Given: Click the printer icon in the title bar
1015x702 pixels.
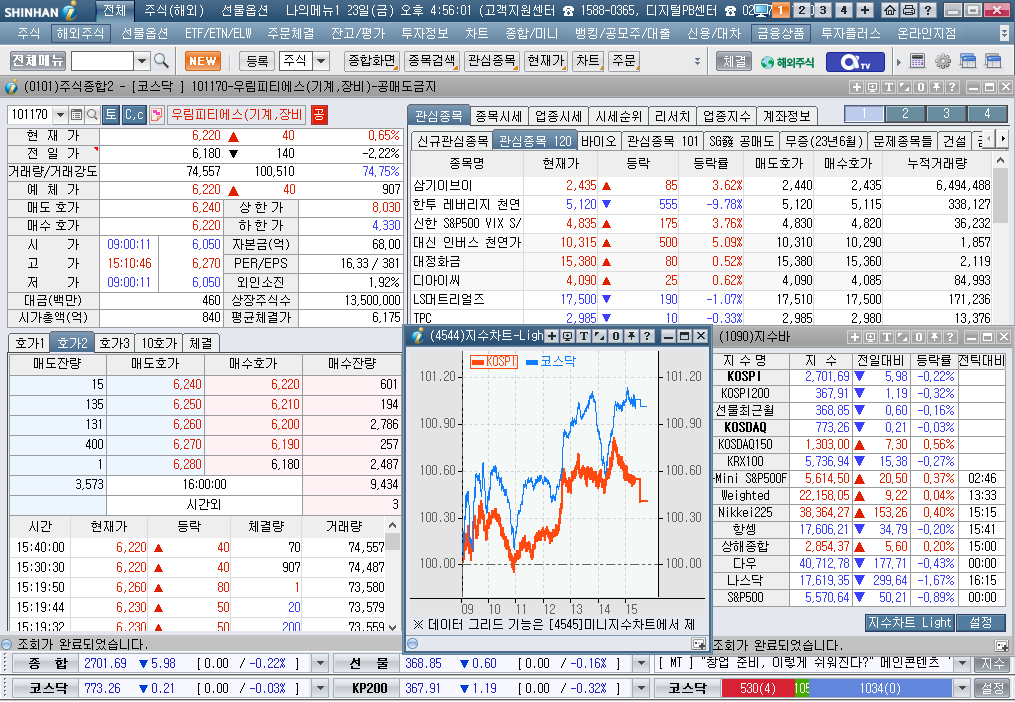Looking at the screenshot, I should (908, 10).
